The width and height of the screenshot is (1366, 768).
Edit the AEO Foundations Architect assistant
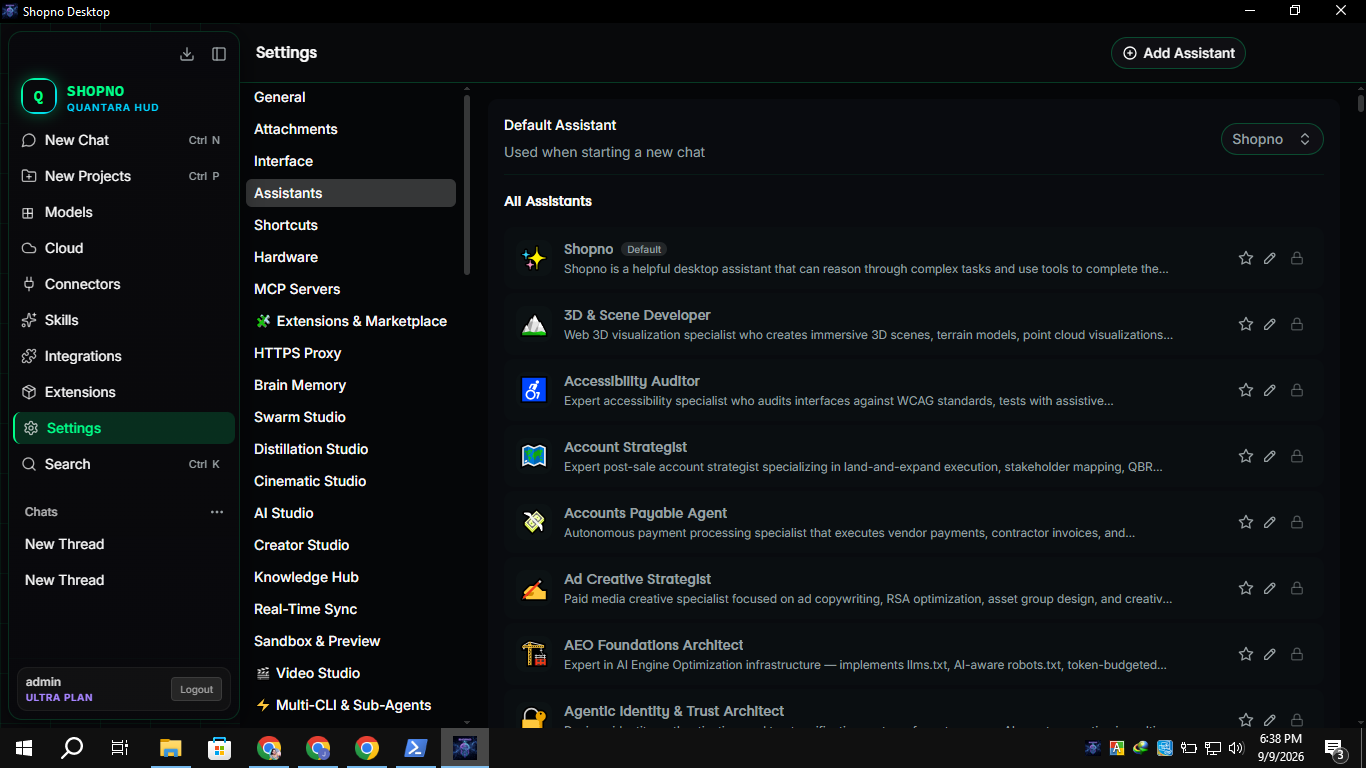click(1270, 654)
